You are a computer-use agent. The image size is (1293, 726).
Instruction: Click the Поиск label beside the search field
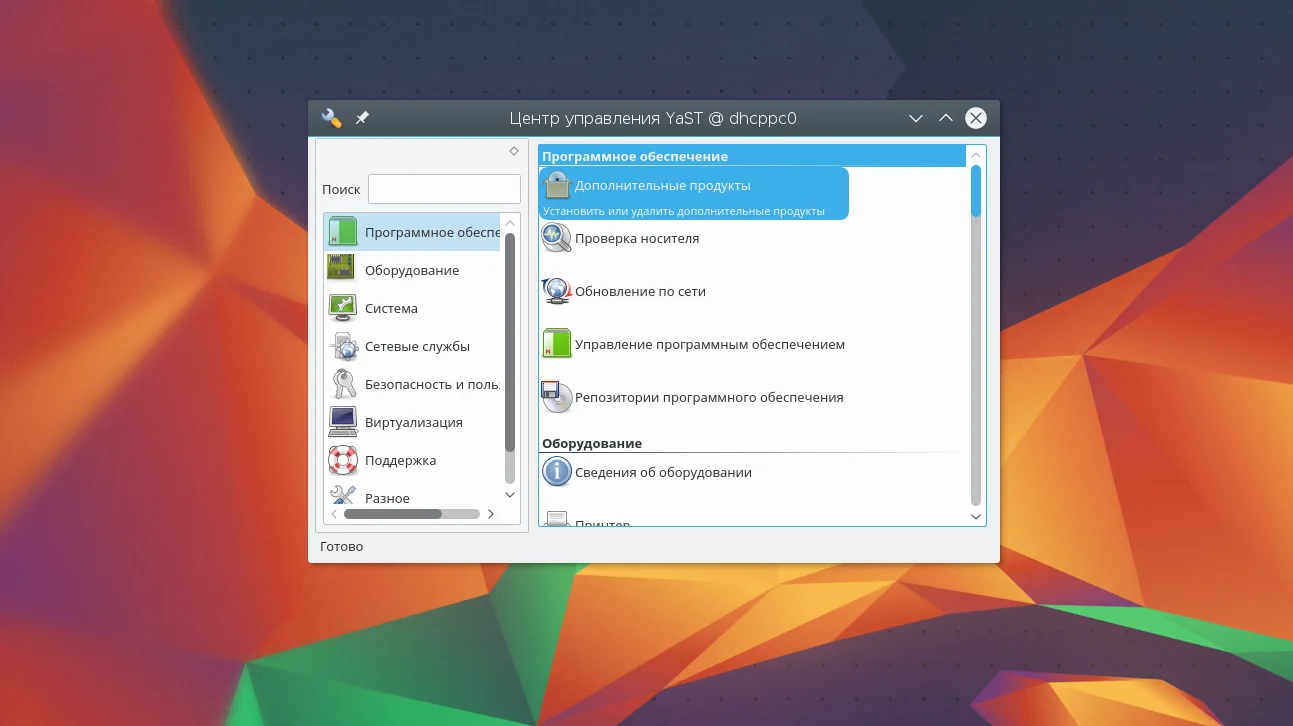coord(341,189)
